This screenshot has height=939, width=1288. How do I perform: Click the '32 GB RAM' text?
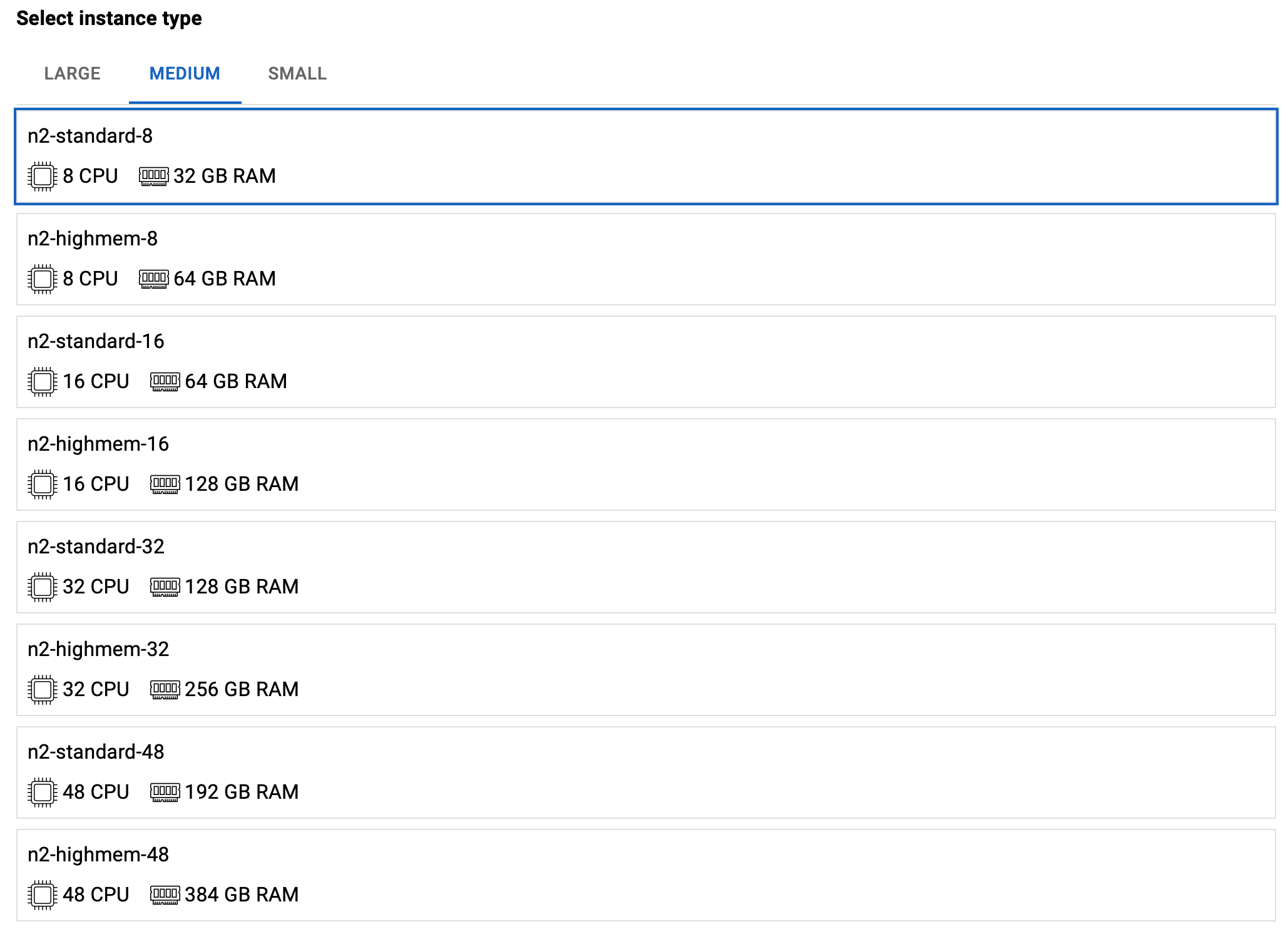click(225, 176)
